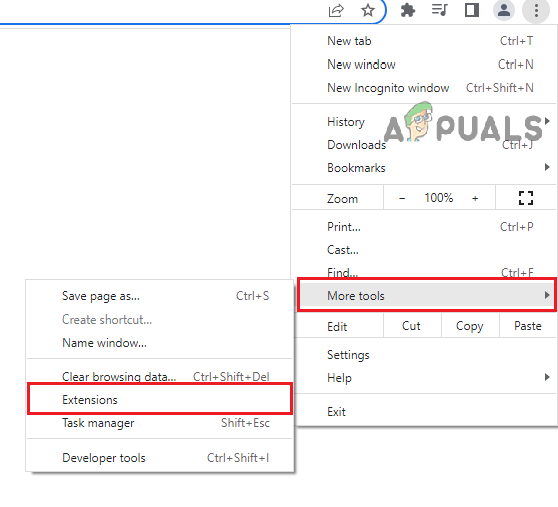
Task: Toggle the side panel icon
Action: (x=472, y=10)
